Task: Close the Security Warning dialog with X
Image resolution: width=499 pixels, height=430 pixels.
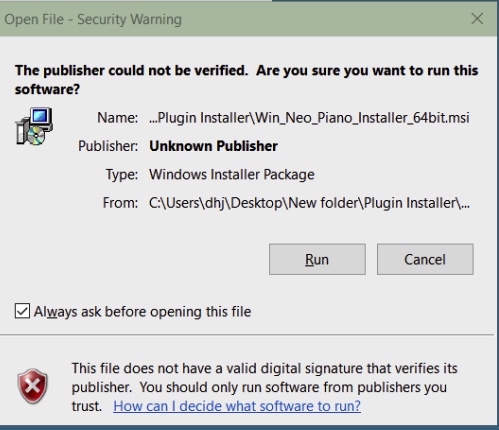Action: pyautogui.click(x=477, y=19)
